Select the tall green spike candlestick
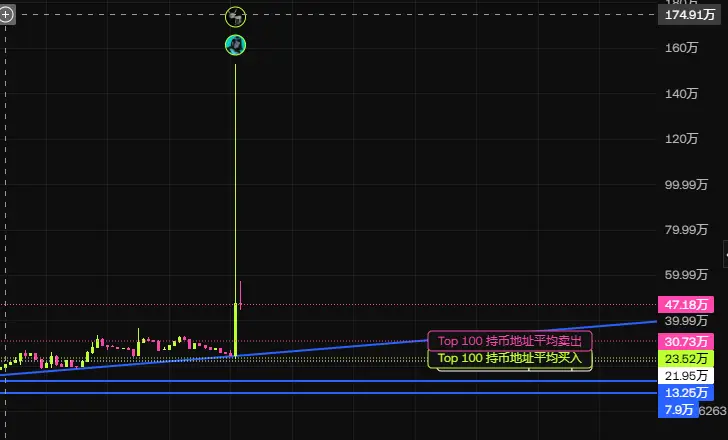 click(235, 210)
